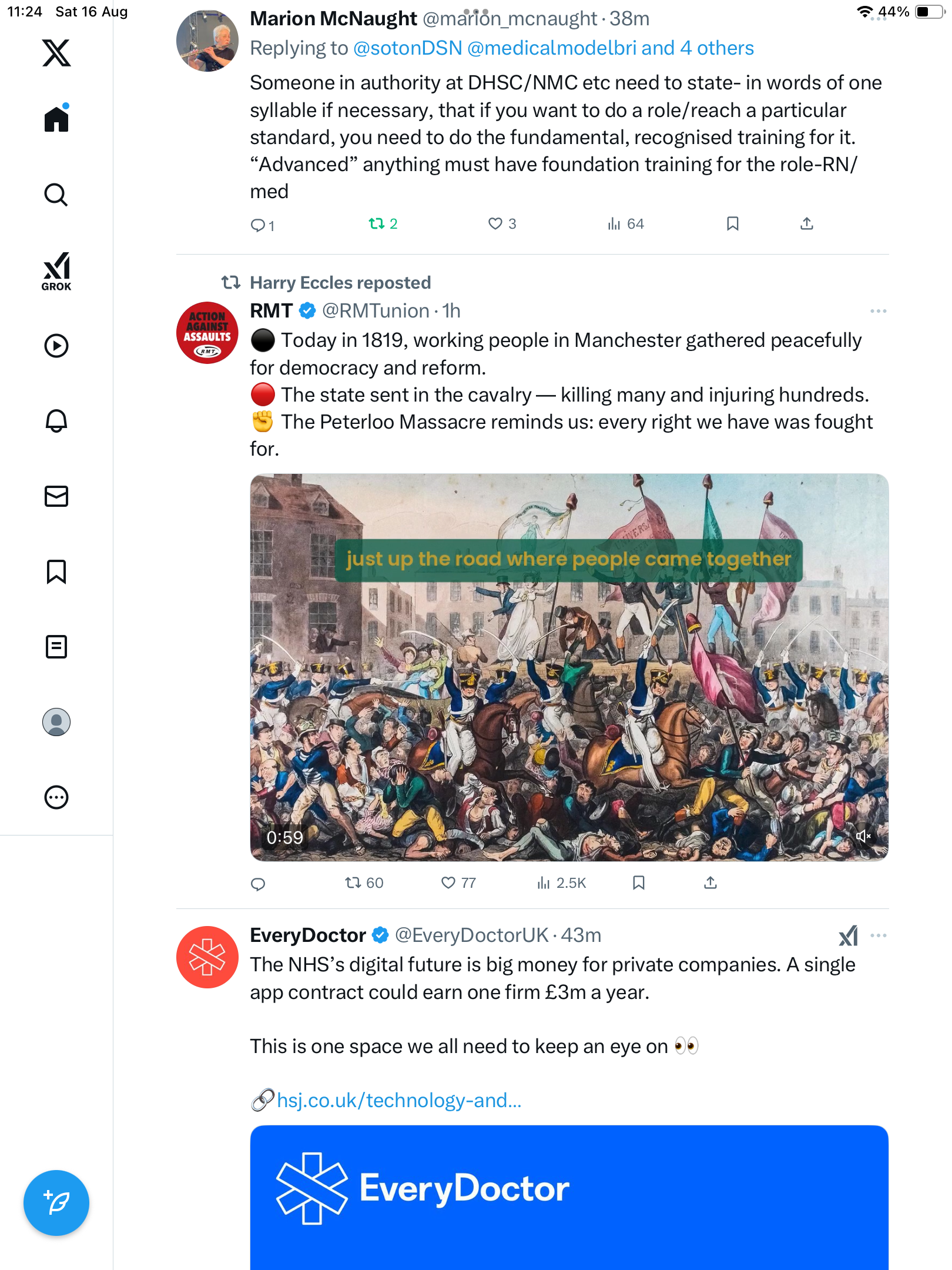The width and height of the screenshot is (952, 1270).
Task: Tap the compose new post button
Action: click(56, 1202)
